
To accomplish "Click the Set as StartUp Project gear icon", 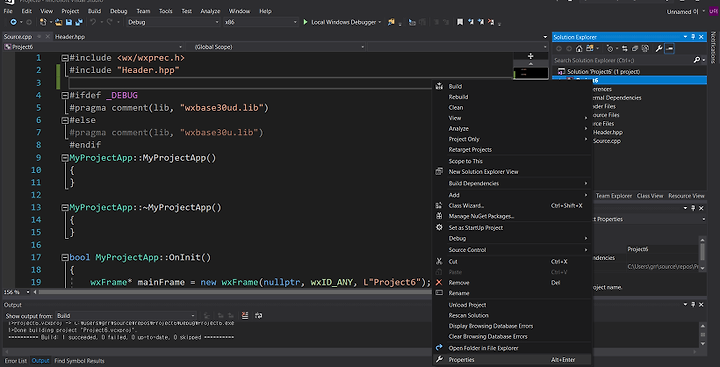I will coord(439,228).
